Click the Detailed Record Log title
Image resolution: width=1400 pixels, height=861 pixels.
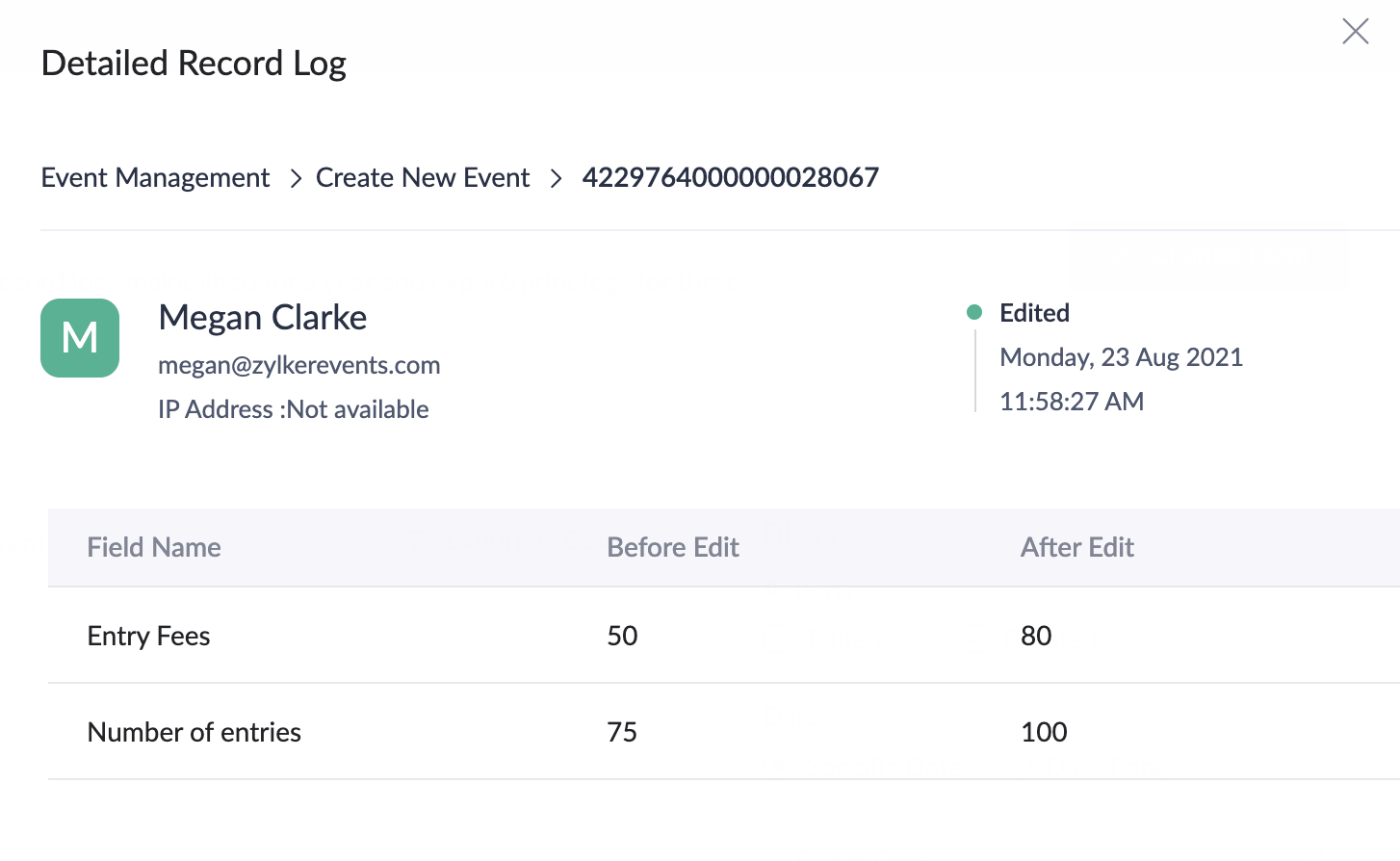tap(194, 64)
